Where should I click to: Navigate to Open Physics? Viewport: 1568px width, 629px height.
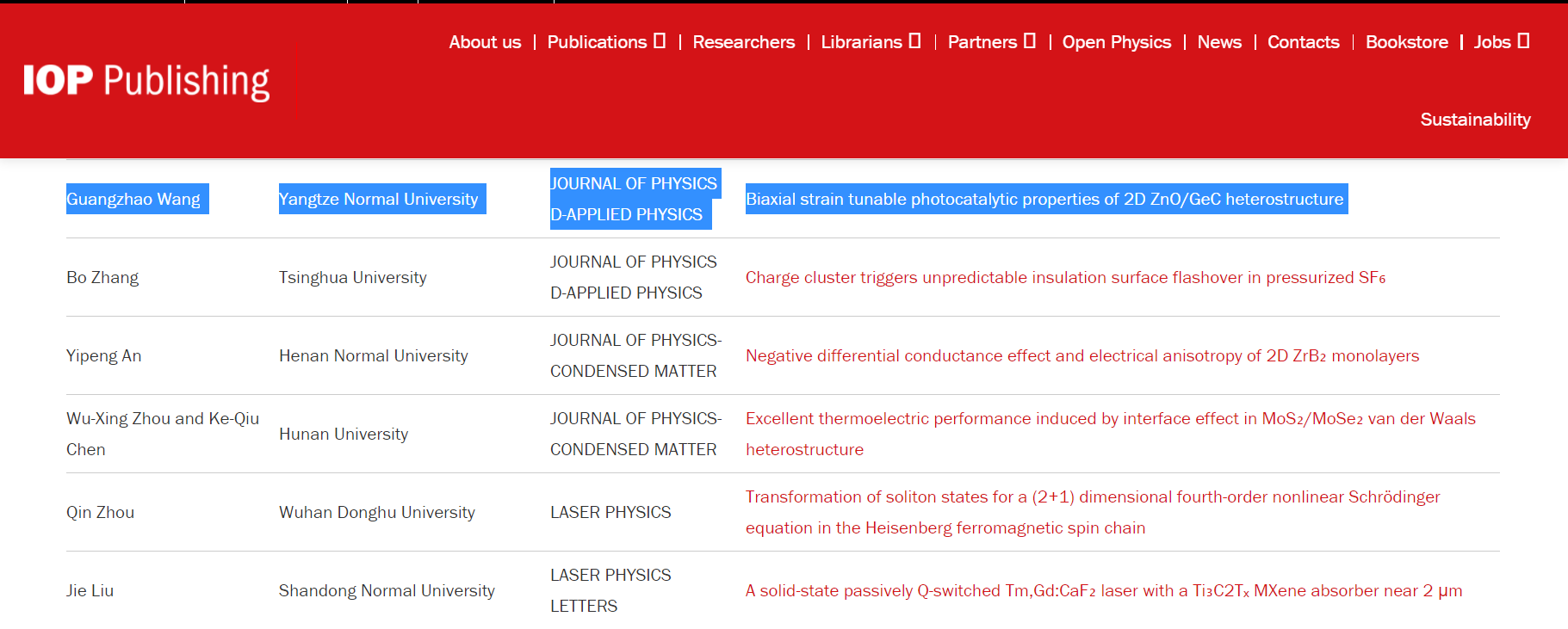point(1116,42)
